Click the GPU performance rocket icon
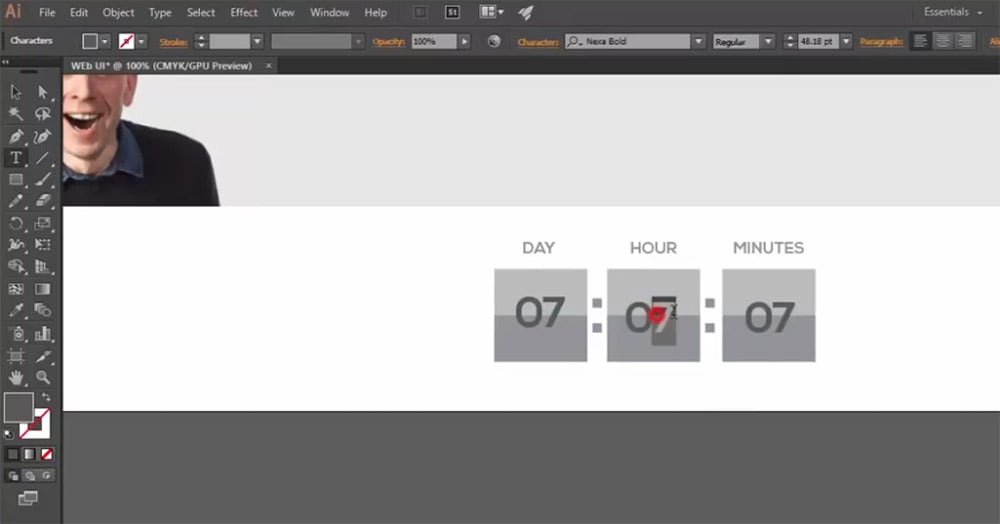The width and height of the screenshot is (1000, 524). pyautogui.click(x=526, y=13)
